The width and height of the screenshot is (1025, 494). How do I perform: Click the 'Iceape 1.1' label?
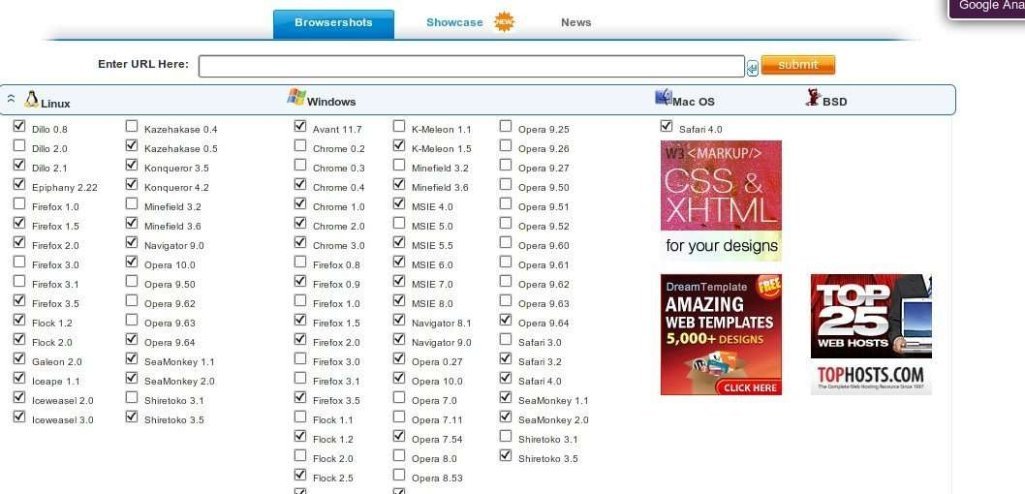pyautogui.click(x=56, y=382)
